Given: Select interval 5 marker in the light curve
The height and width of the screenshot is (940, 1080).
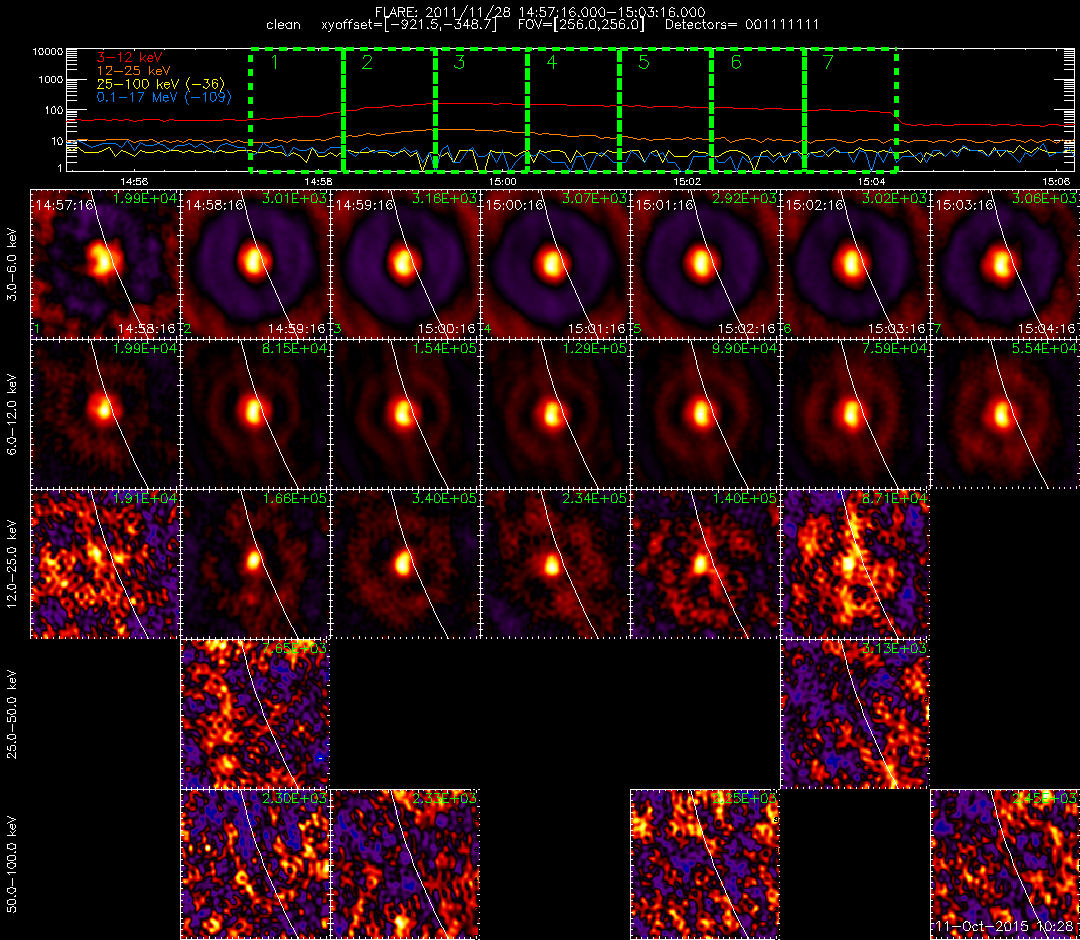Looking at the screenshot, I should point(644,62).
